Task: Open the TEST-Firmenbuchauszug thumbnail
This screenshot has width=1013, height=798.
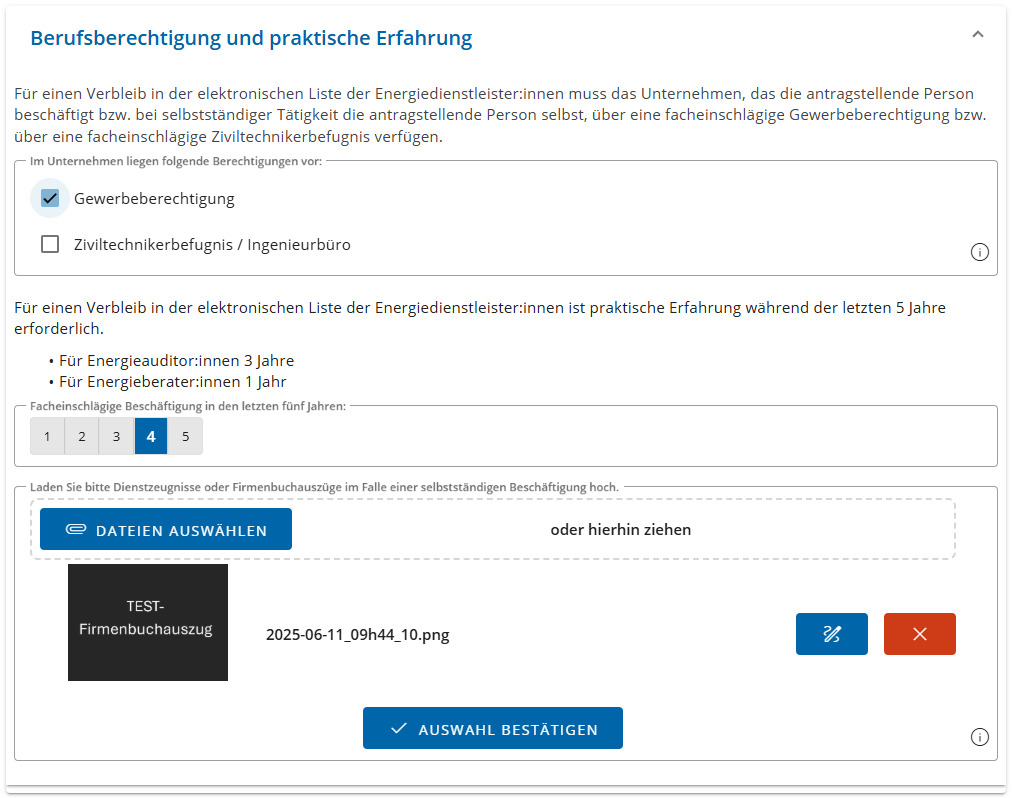Action: (x=148, y=622)
